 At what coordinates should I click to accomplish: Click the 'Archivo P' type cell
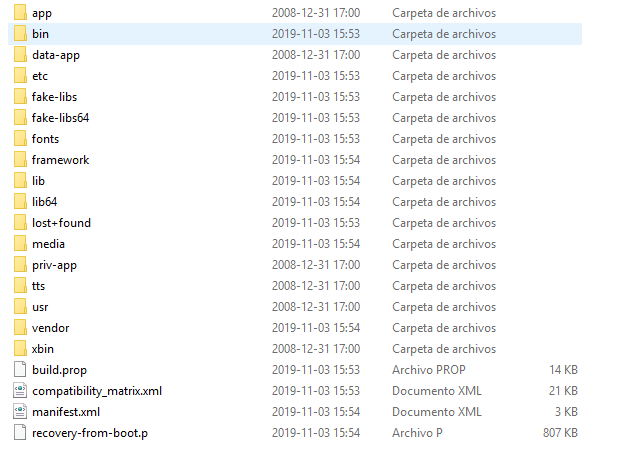(417, 433)
